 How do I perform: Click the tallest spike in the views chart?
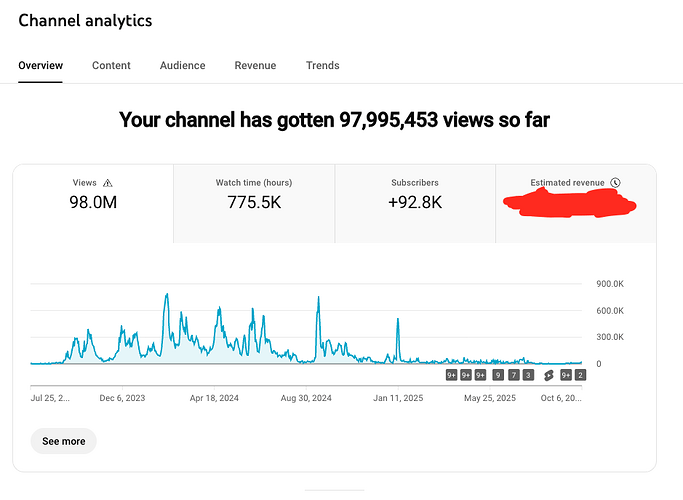165,296
